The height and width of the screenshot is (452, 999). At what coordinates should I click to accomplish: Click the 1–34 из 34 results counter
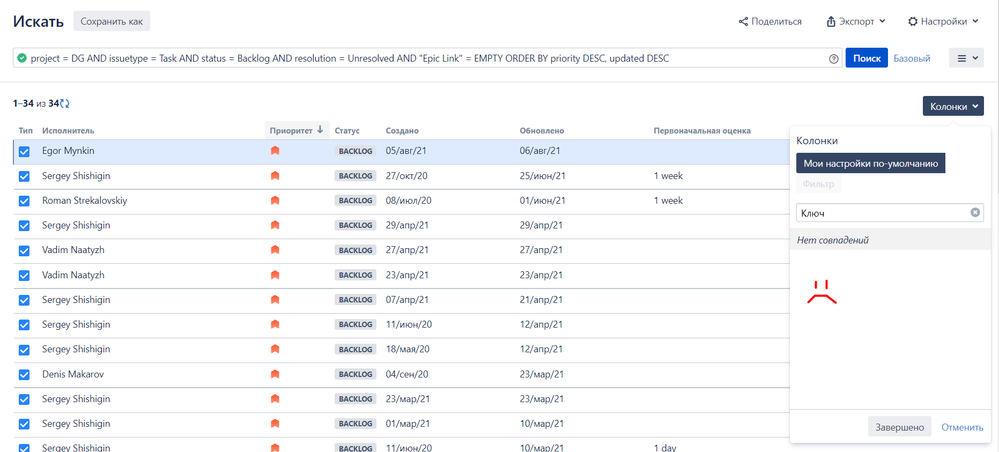[x=36, y=103]
